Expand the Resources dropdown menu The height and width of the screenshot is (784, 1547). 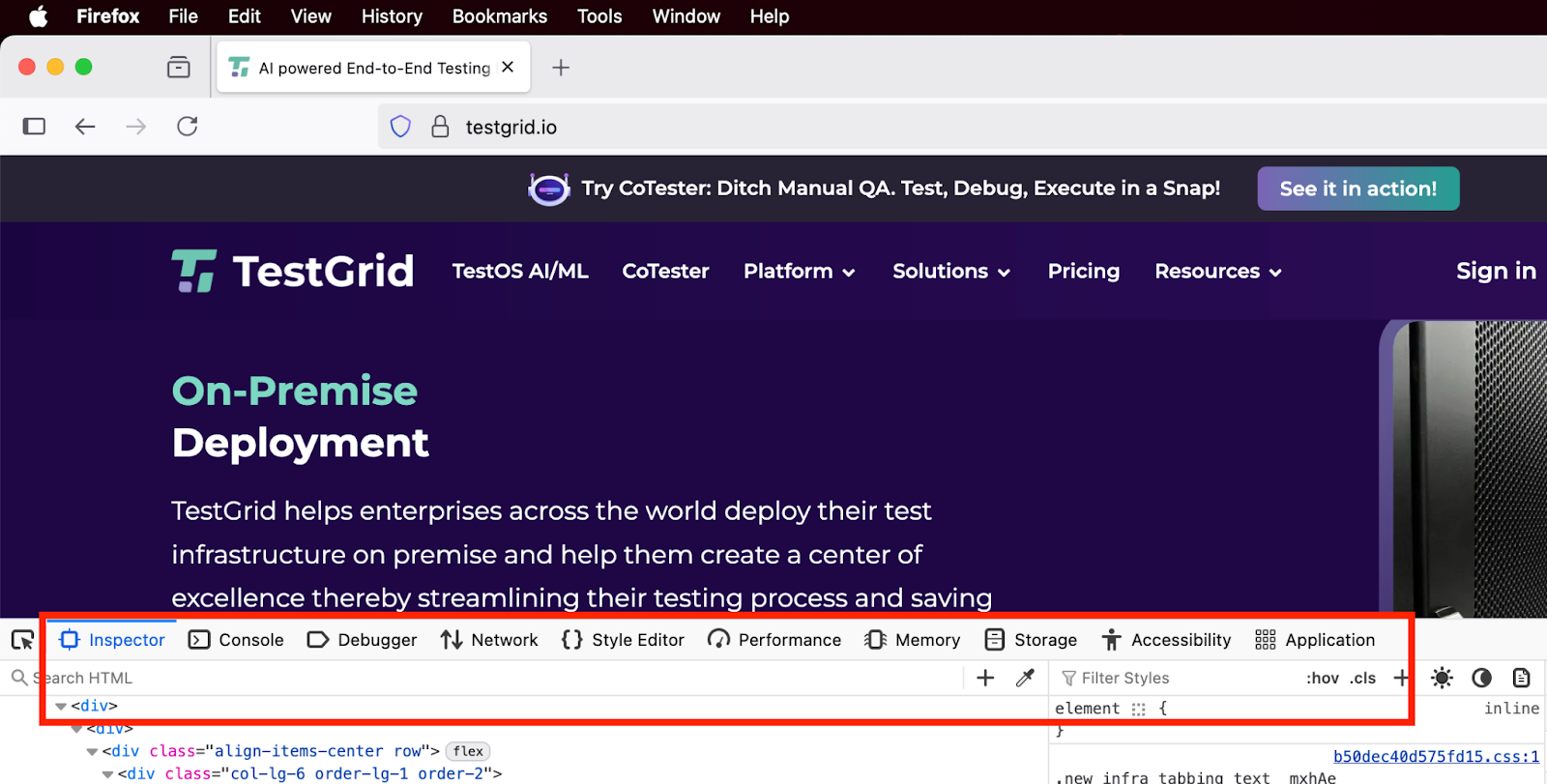[x=1218, y=272]
